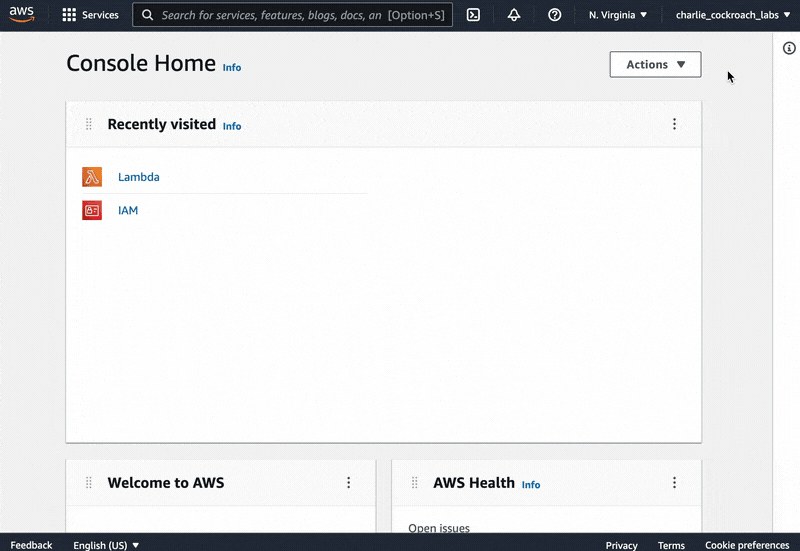
Task: Launch CloudShell terminal icon
Action: tap(473, 15)
